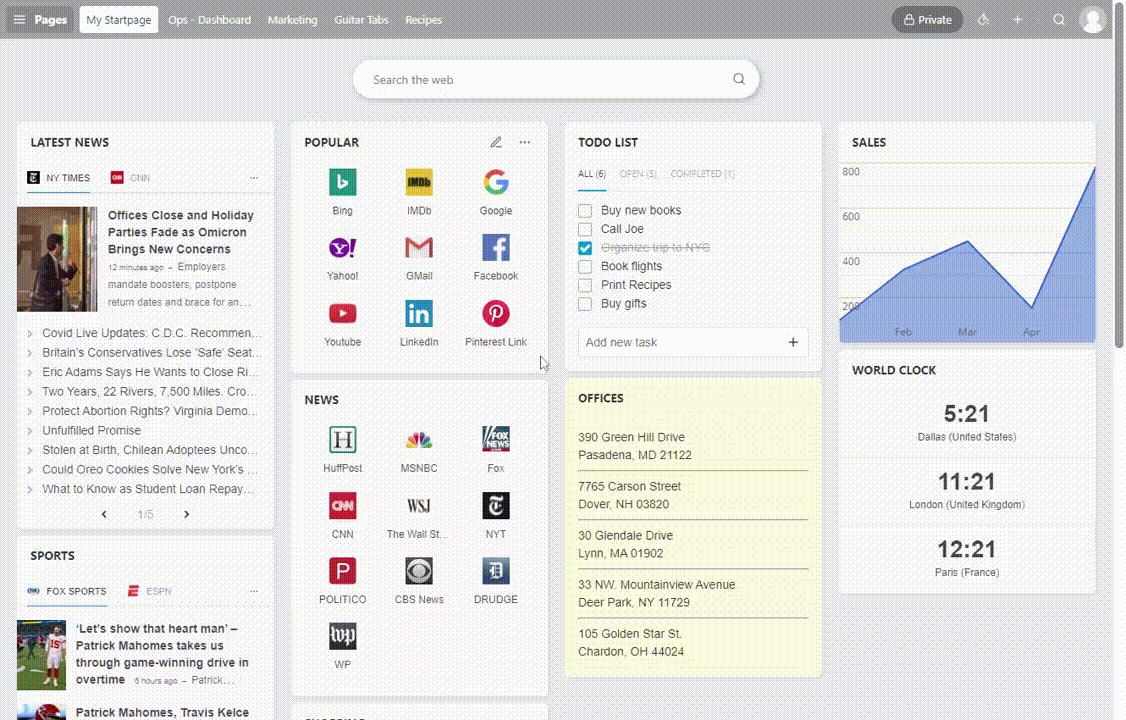This screenshot has height=720, width=1126.
Task: Go to previous page of Latest News
Action: 104,514
